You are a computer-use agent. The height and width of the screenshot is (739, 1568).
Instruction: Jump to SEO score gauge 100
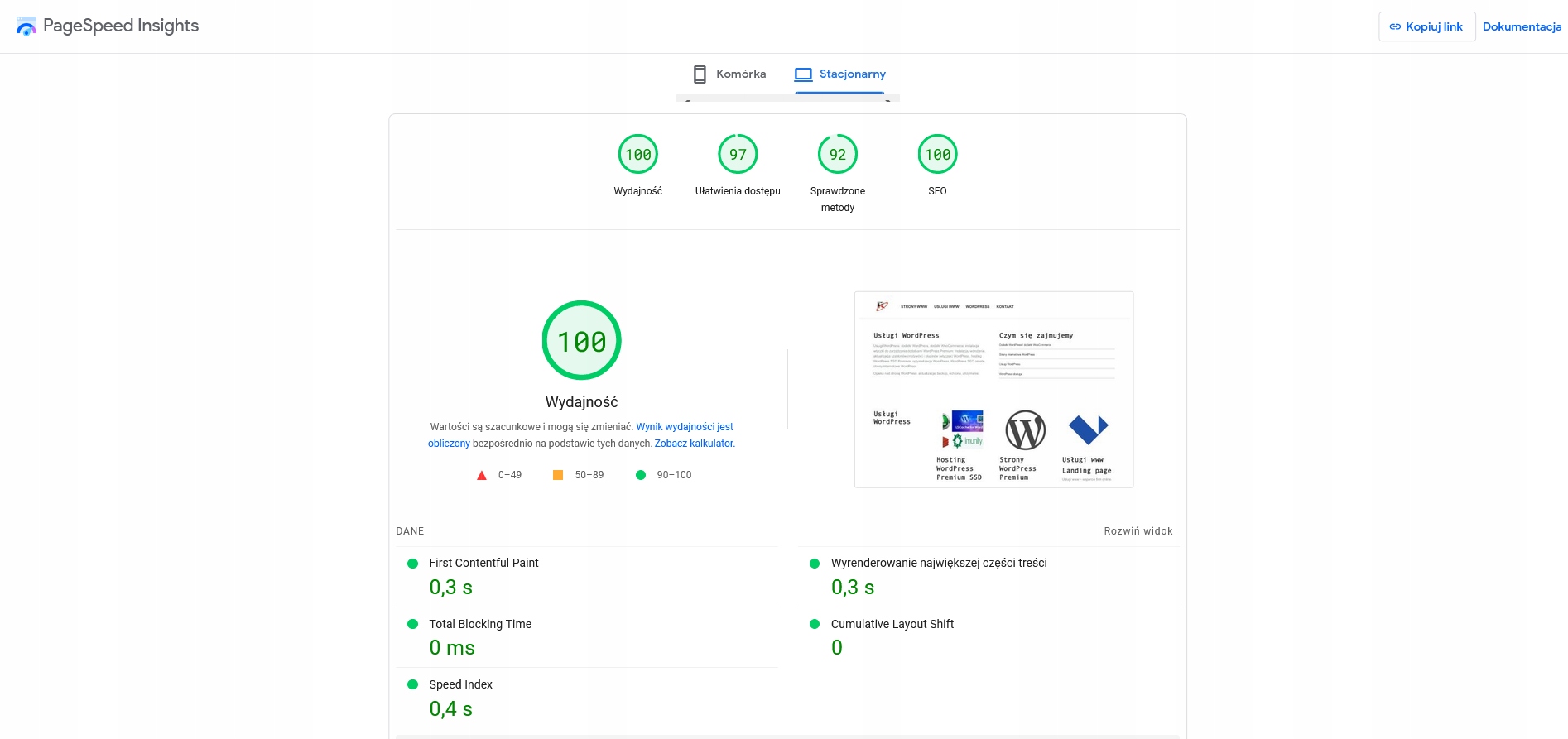pyautogui.click(x=938, y=154)
